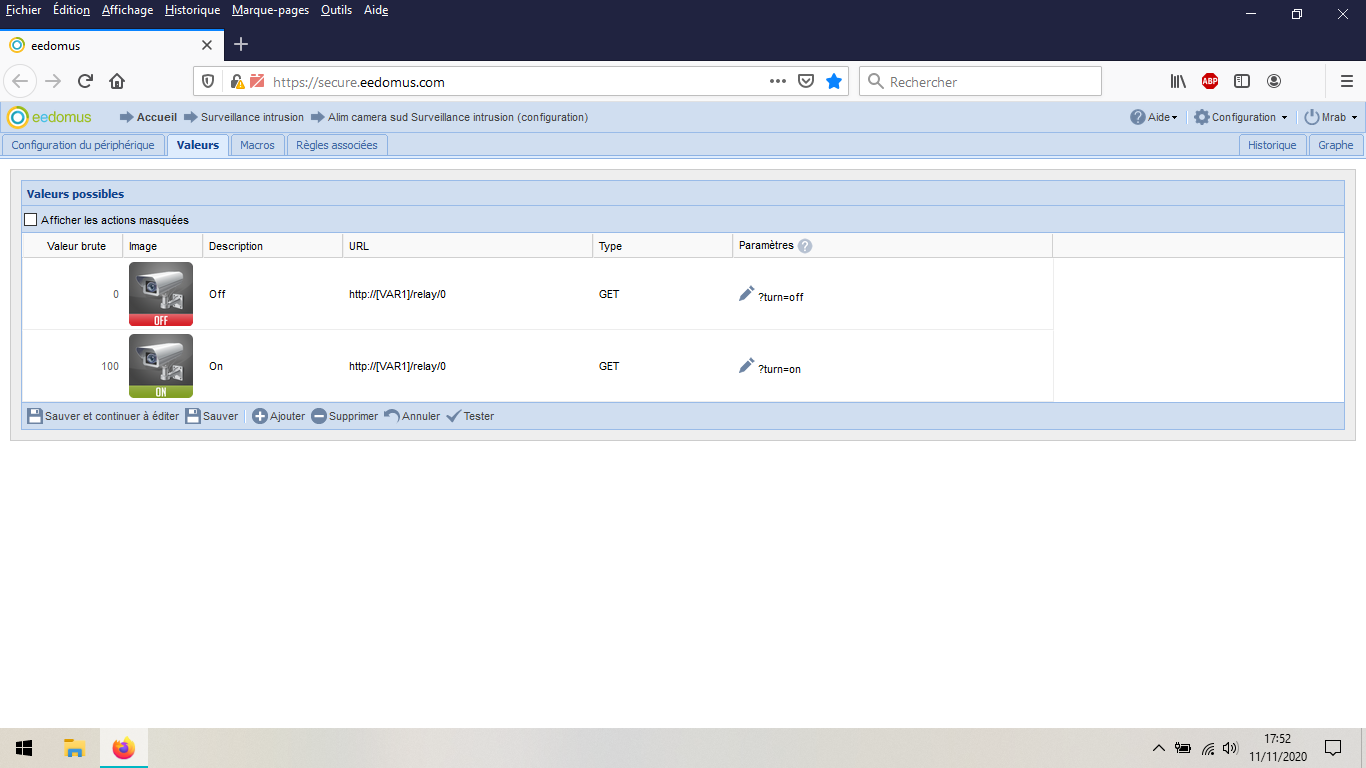Open Marque-pages menu

[270, 10]
